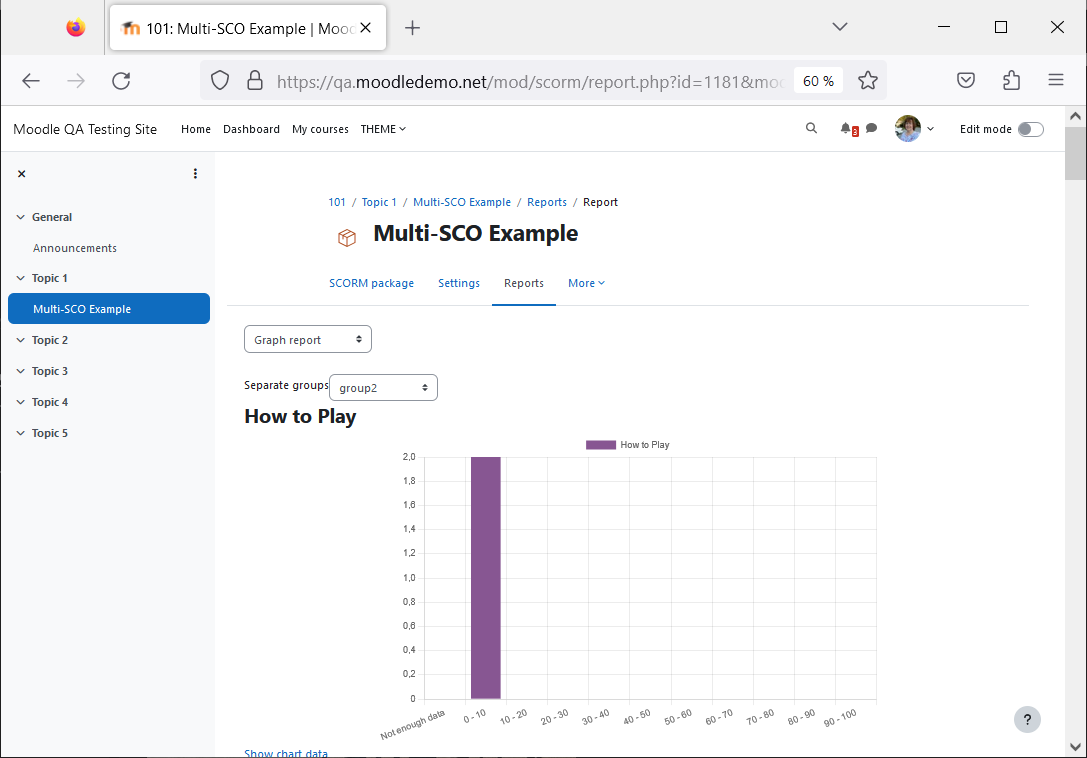The image size is (1087, 758).
Task: Click the help question mark button
Action: (x=1027, y=720)
